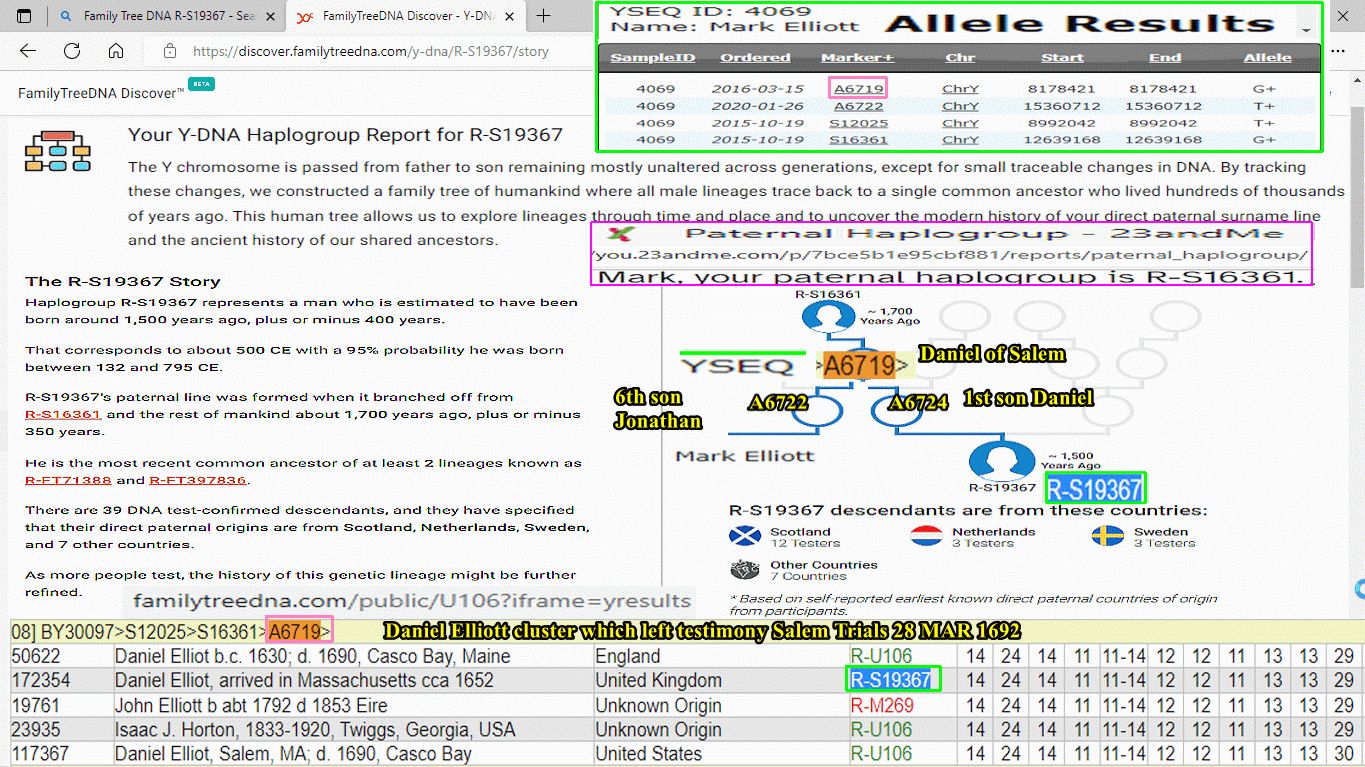Click the A6724 branch label
The image size is (1365, 767).
coord(918,402)
